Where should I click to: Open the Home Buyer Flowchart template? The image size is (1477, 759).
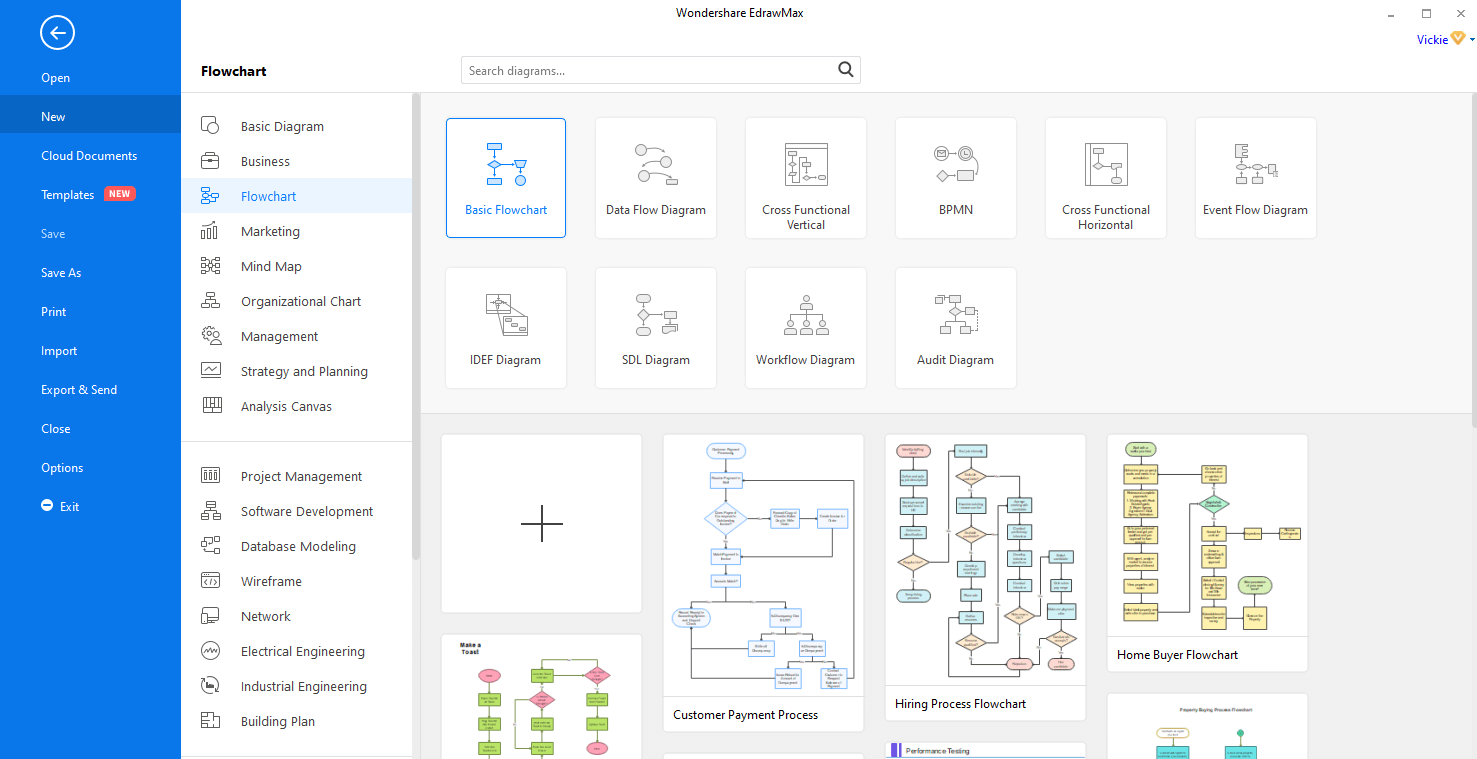coord(1208,553)
